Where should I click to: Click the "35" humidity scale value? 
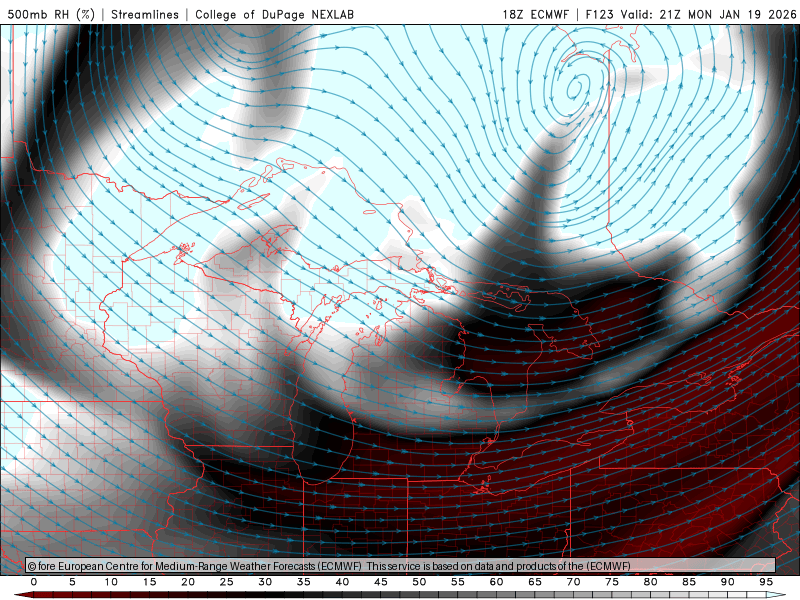click(304, 582)
